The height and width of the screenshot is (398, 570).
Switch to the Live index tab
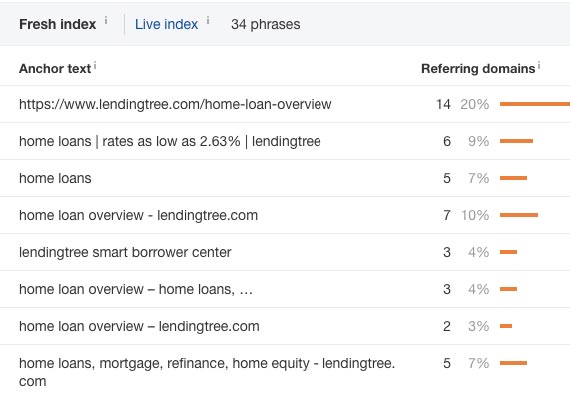(x=166, y=24)
